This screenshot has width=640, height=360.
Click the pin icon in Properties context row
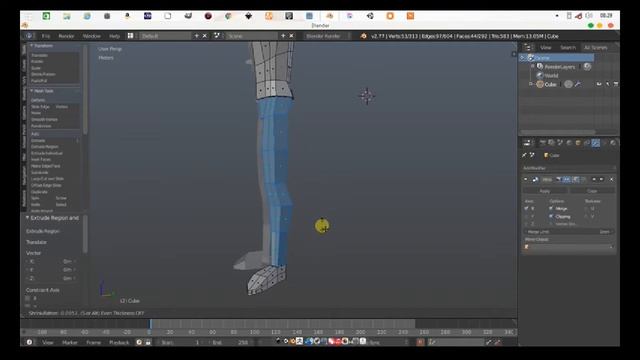tap(524, 155)
